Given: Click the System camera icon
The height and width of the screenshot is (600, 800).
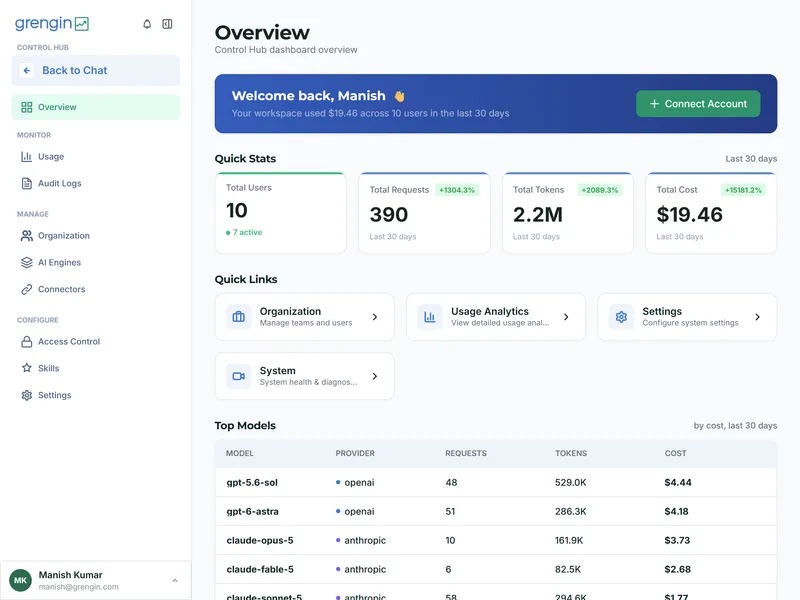Looking at the screenshot, I should point(238,376).
